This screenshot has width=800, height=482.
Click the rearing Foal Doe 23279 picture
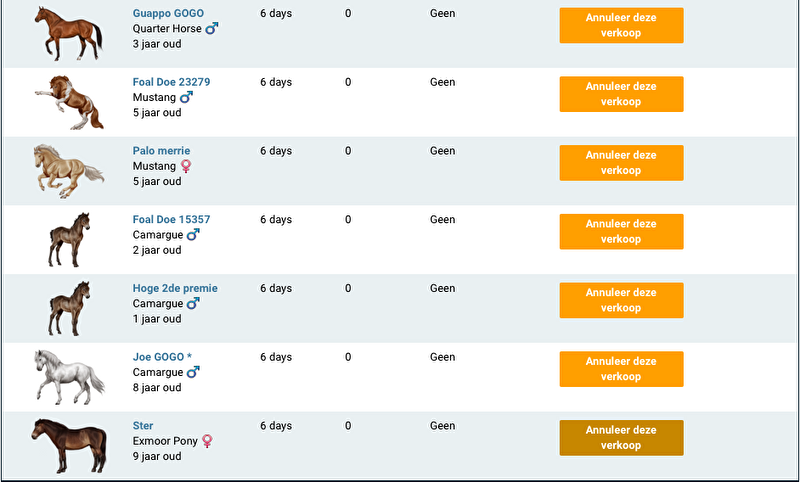point(68,101)
